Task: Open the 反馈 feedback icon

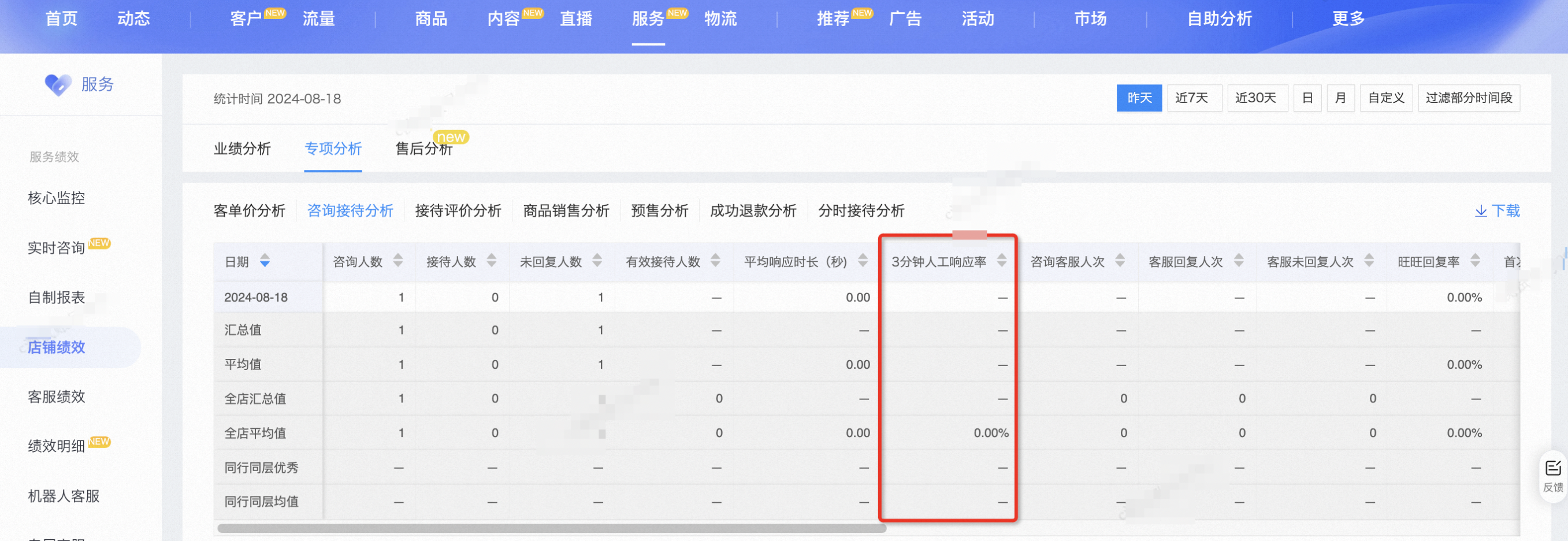Action: click(x=1553, y=476)
